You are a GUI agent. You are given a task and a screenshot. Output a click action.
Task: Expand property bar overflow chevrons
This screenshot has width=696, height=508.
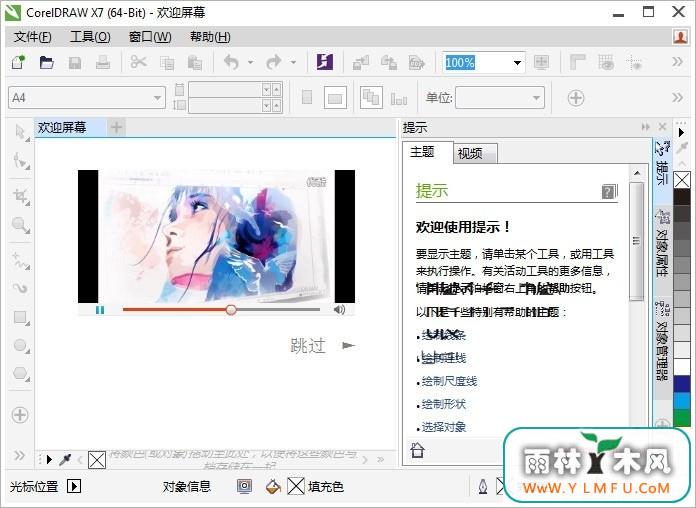coord(677,97)
